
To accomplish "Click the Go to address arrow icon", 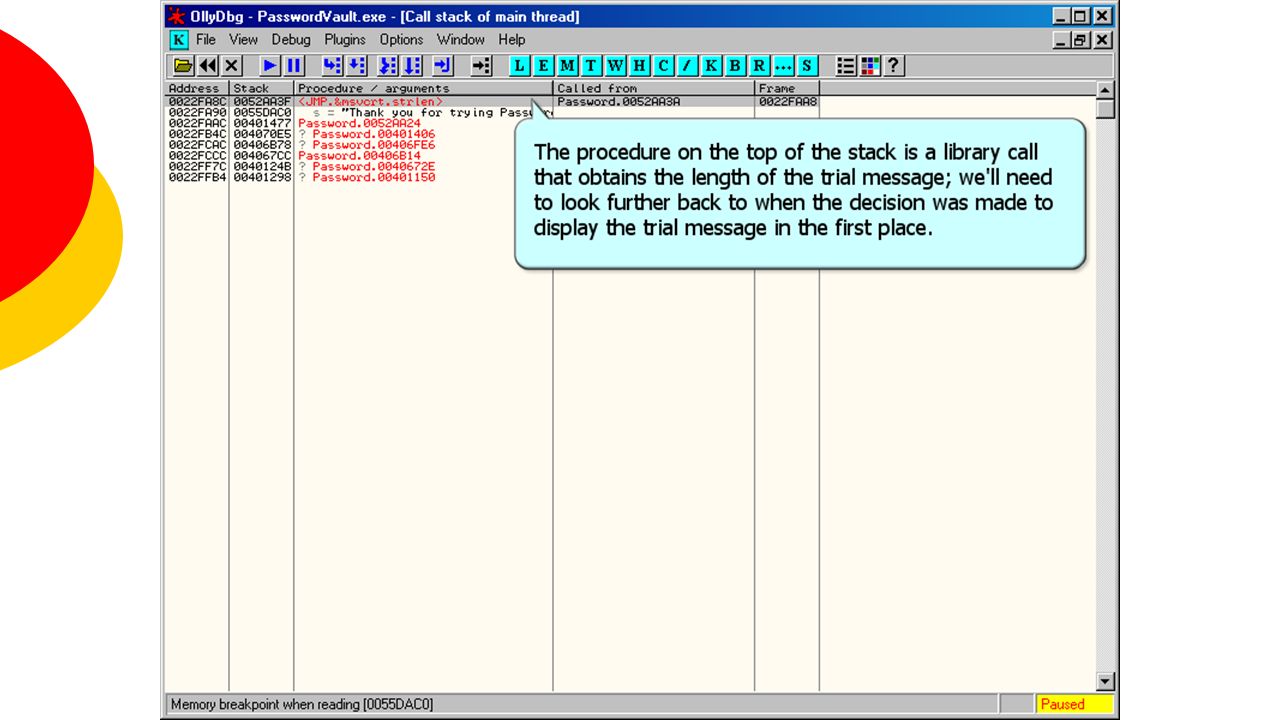I will click(482, 66).
